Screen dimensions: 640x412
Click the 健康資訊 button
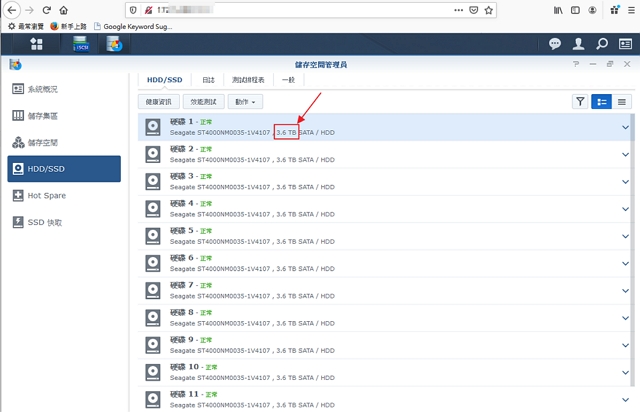158,102
